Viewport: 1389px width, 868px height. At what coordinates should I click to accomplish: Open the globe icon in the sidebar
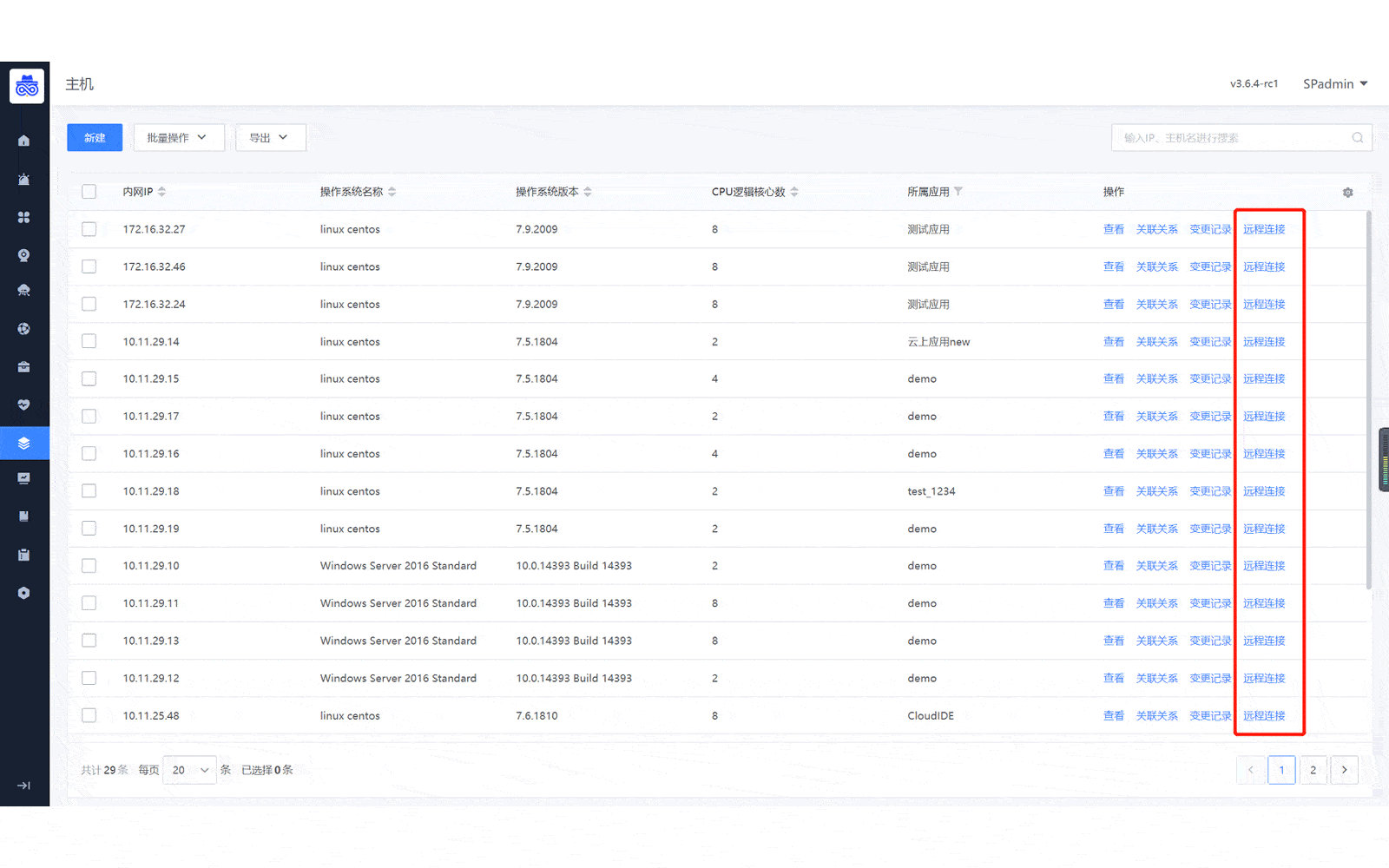click(x=24, y=329)
